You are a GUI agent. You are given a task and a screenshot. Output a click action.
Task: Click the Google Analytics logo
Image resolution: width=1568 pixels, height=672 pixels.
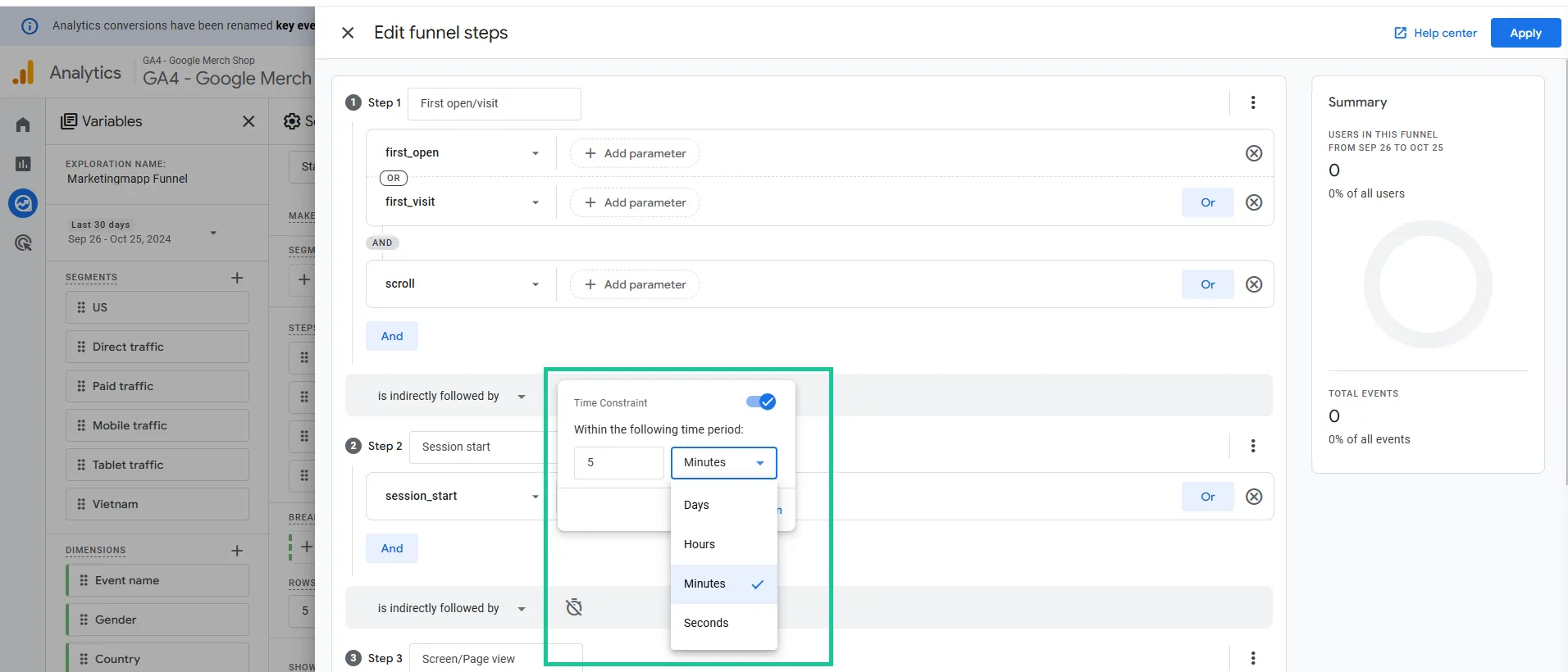[x=24, y=73]
